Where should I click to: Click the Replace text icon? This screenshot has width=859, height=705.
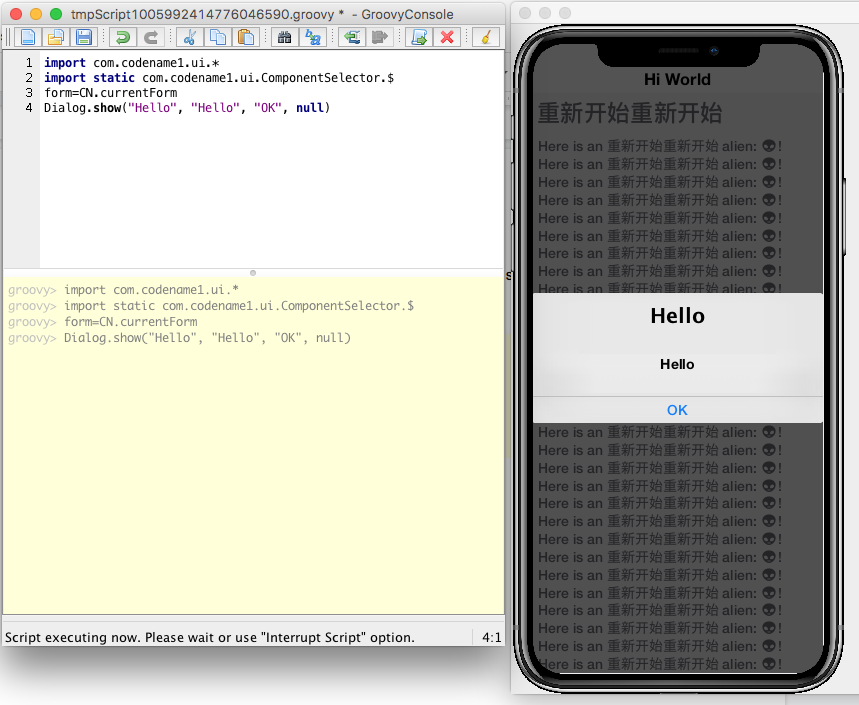point(313,38)
